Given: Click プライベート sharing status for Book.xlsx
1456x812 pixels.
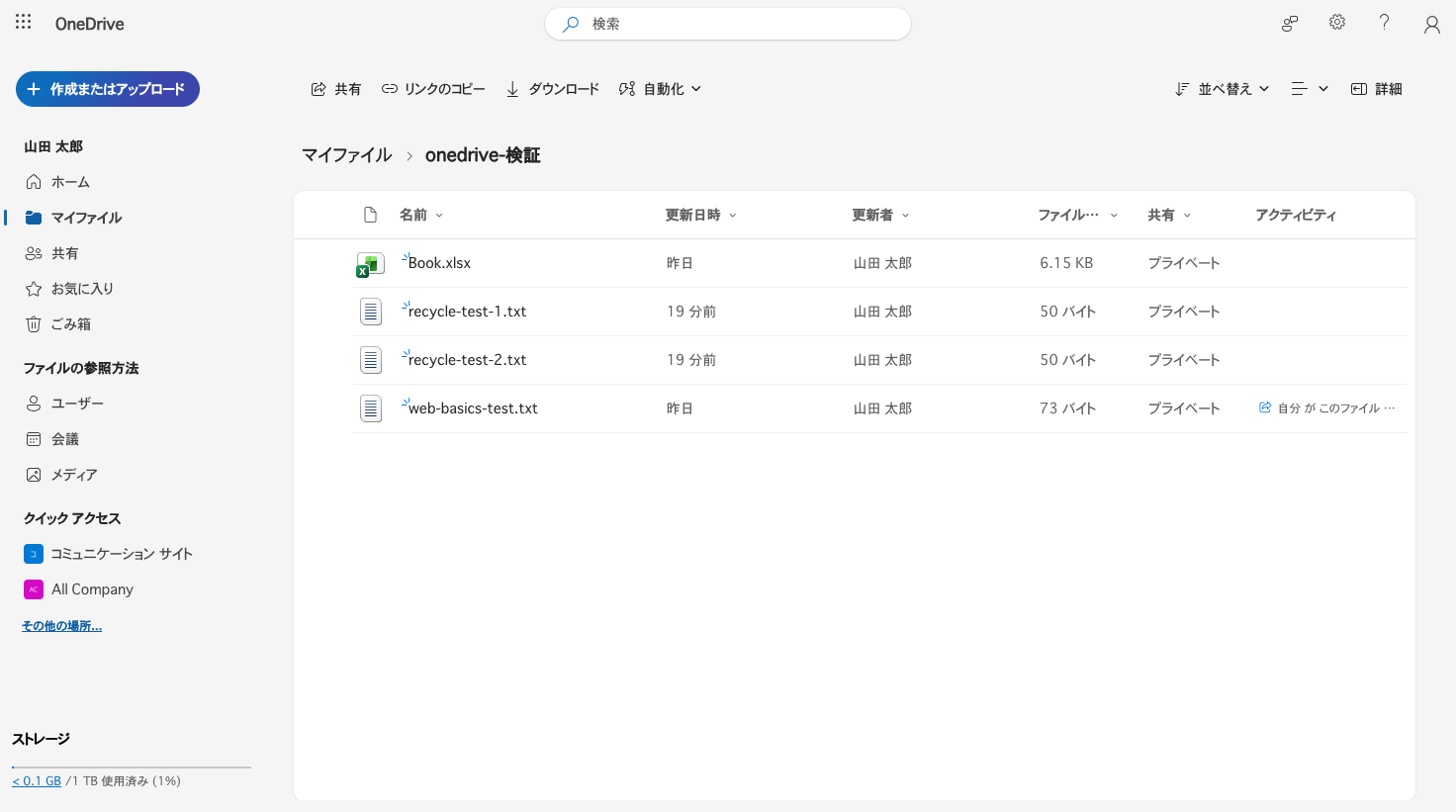Looking at the screenshot, I should click(x=1184, y=263).
